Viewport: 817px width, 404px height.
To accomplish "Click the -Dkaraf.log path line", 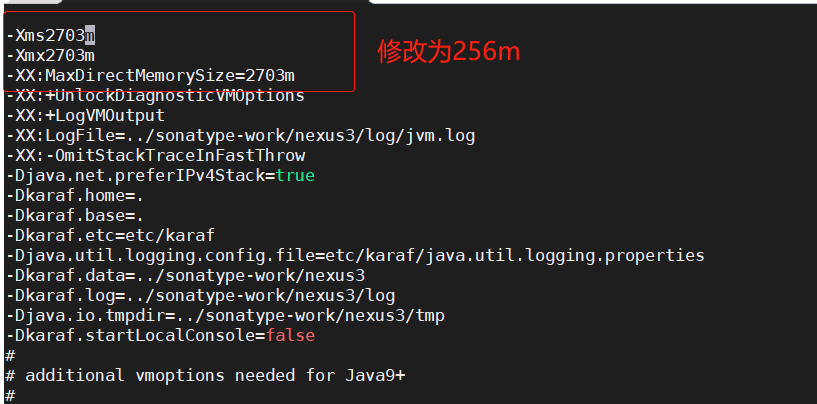I will click(x=200, y=295).
